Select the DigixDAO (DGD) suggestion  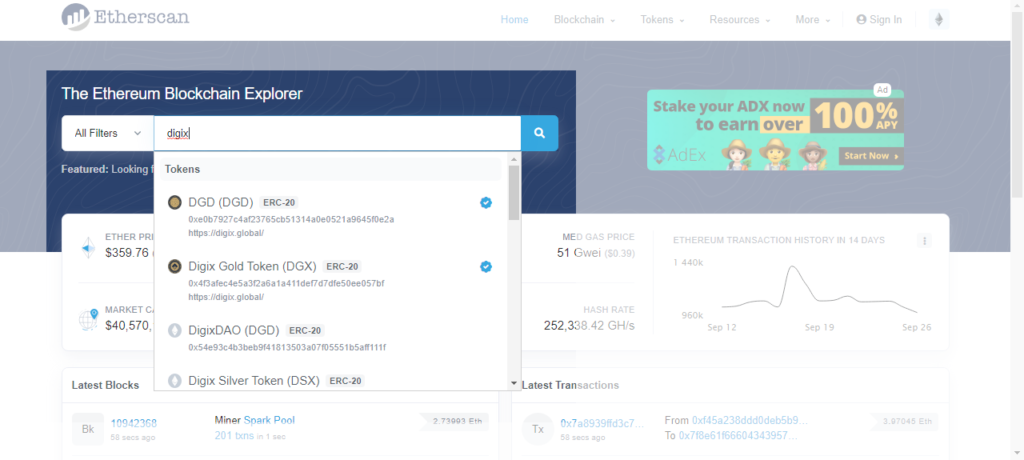330,338
